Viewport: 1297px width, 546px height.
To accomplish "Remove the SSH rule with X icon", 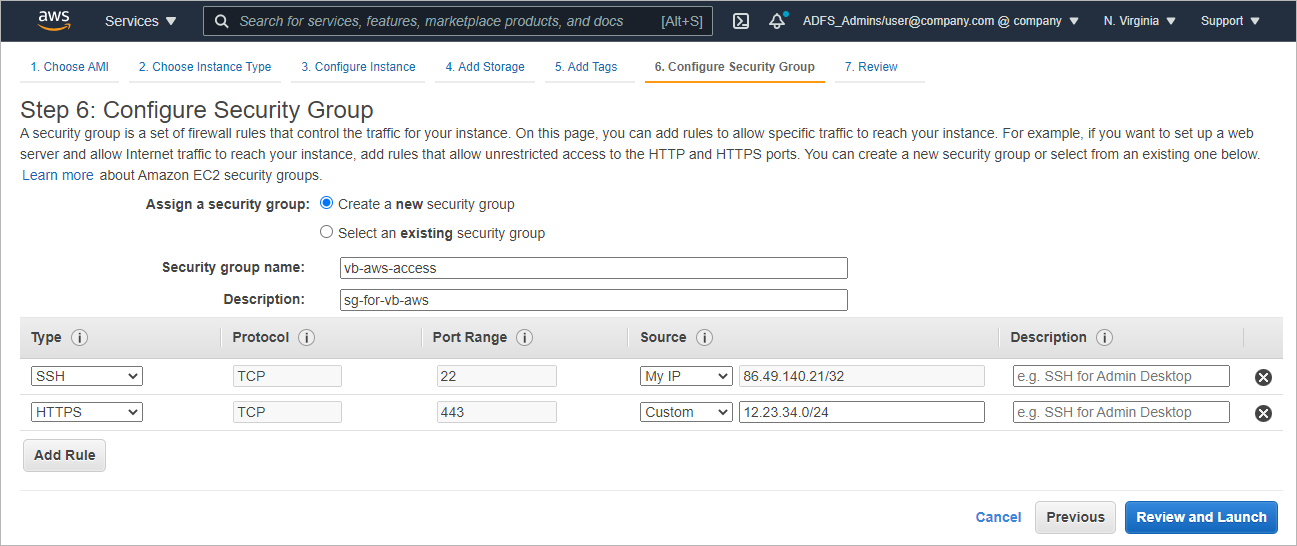I will [x=1263, y=377].
